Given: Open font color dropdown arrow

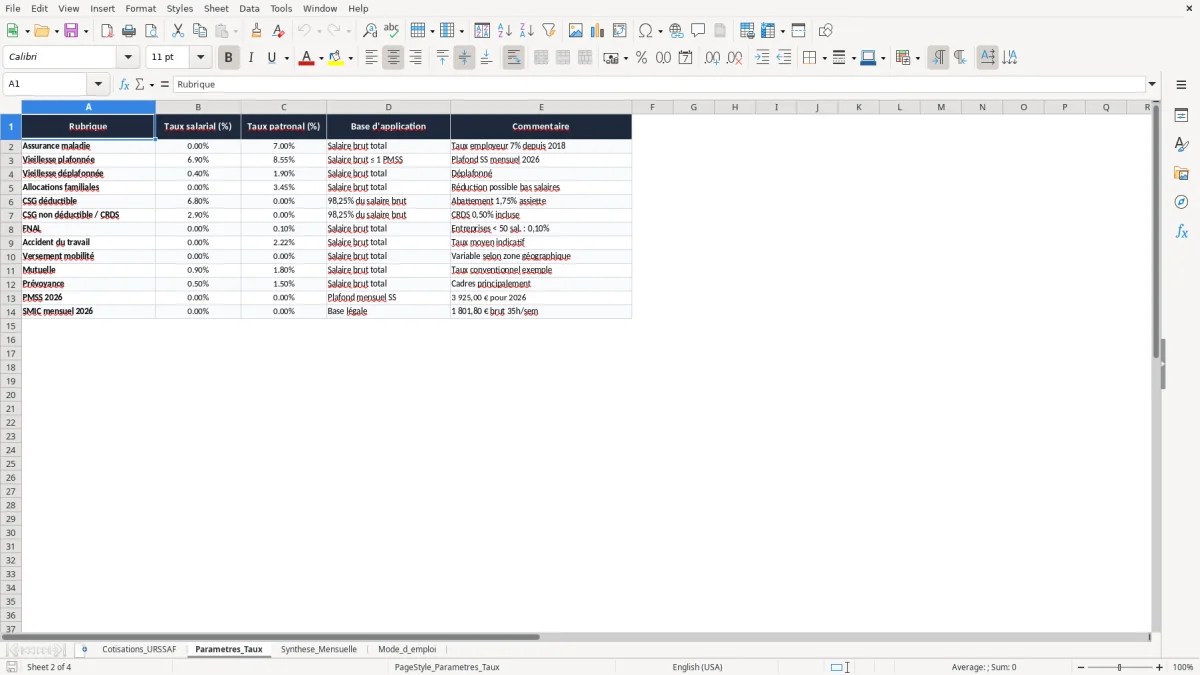Looking at the screenshot, I should (321, 58).
